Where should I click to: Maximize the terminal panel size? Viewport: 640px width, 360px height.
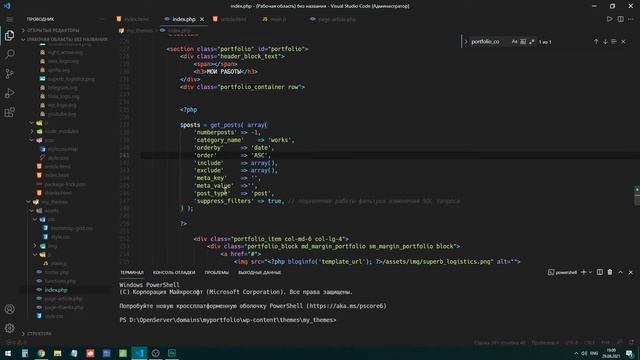tap(620, 272)
